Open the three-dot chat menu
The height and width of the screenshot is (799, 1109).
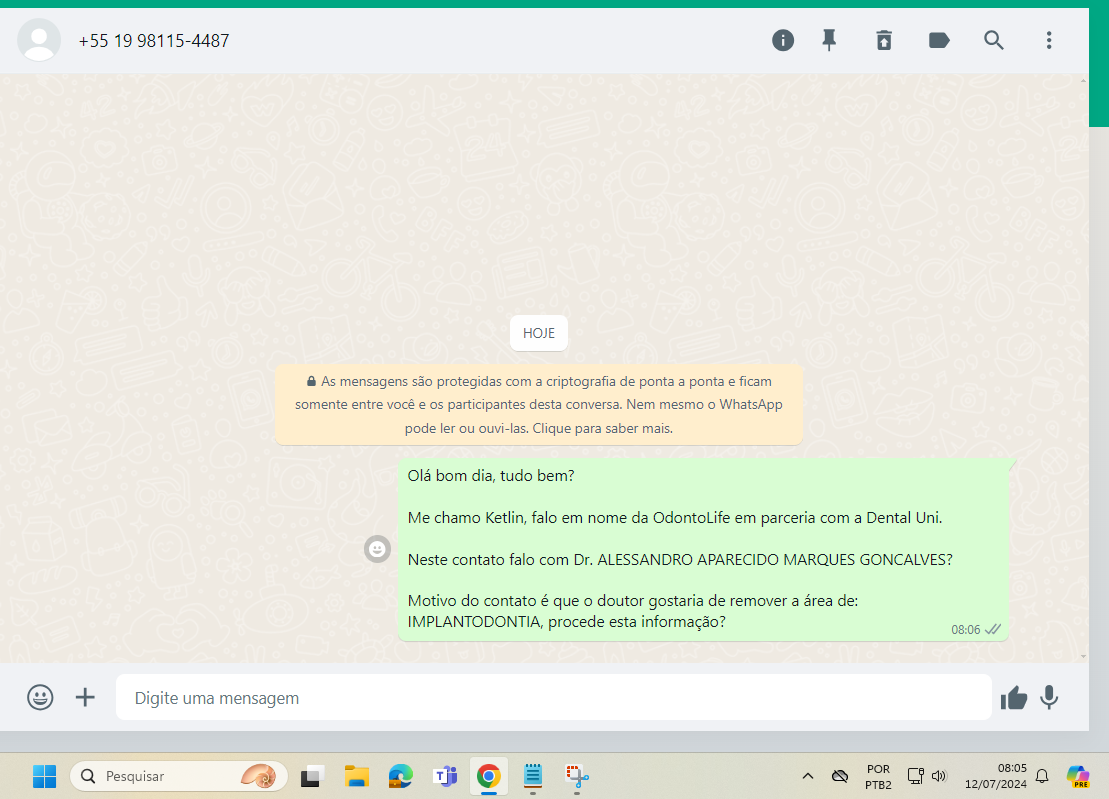point(1049,40)
